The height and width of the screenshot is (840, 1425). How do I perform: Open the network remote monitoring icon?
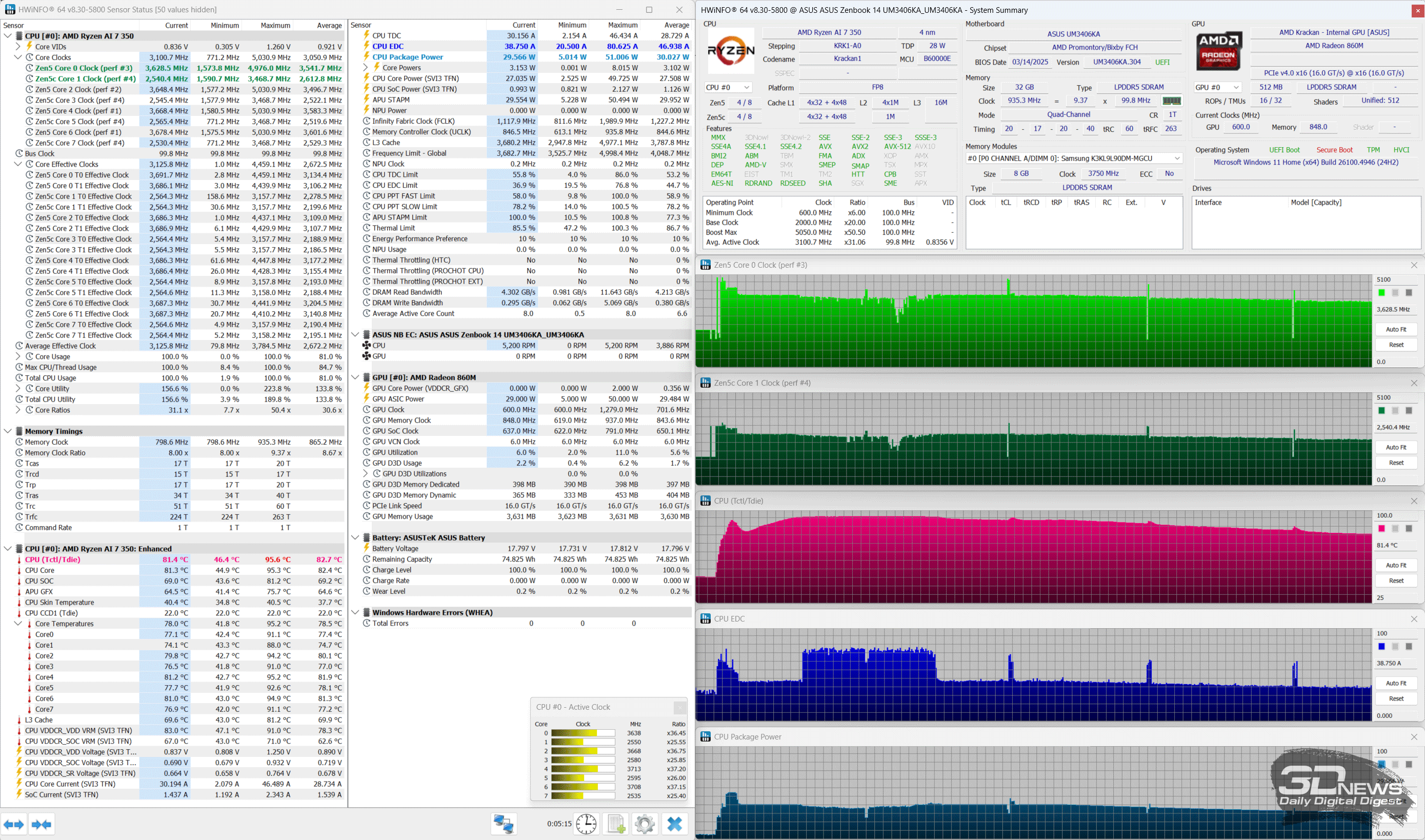point(504,824)
